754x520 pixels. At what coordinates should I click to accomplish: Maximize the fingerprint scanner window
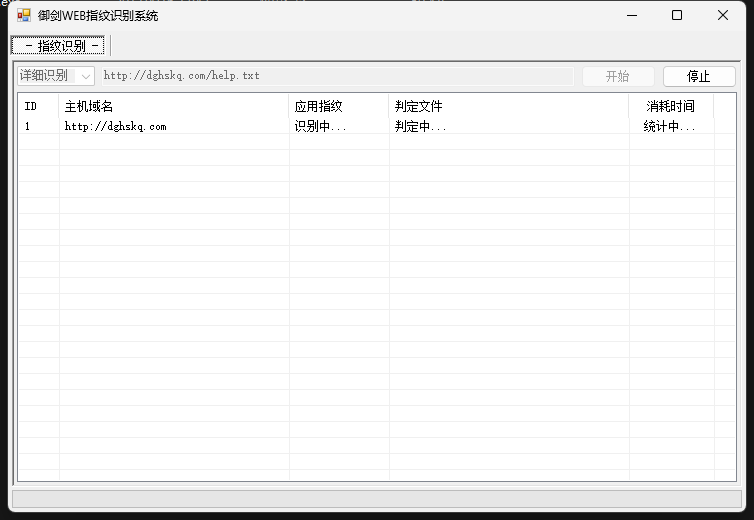pos(677,15)
